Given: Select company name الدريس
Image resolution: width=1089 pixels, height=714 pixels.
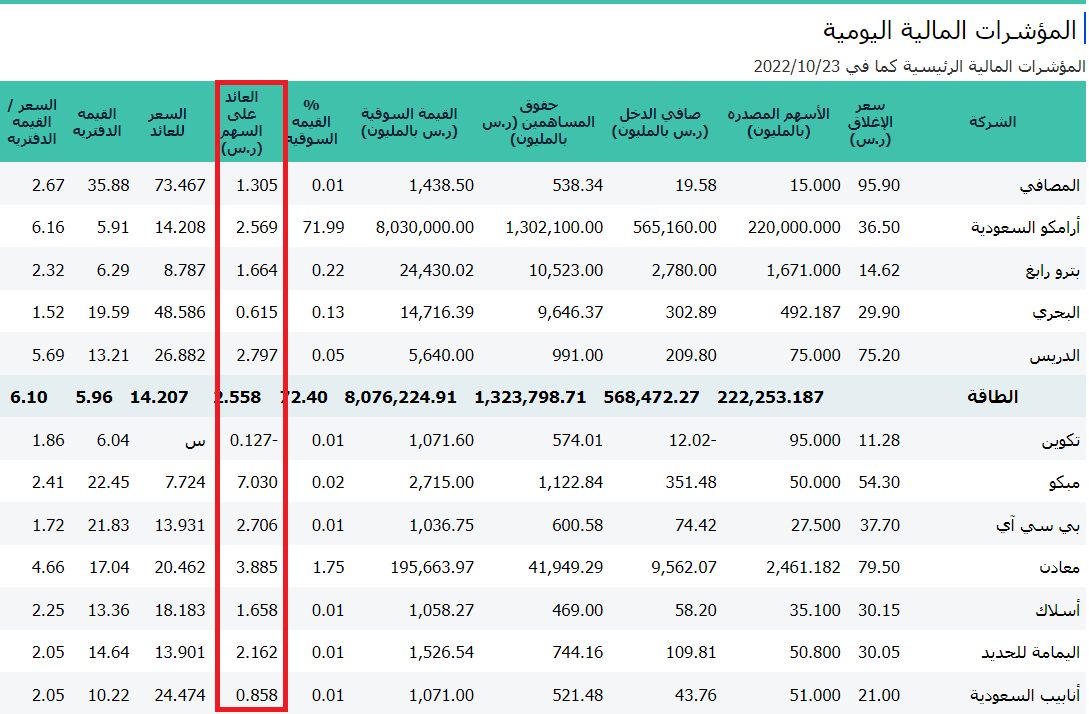Looking at the screenshot, I should tap(1054, 356).
